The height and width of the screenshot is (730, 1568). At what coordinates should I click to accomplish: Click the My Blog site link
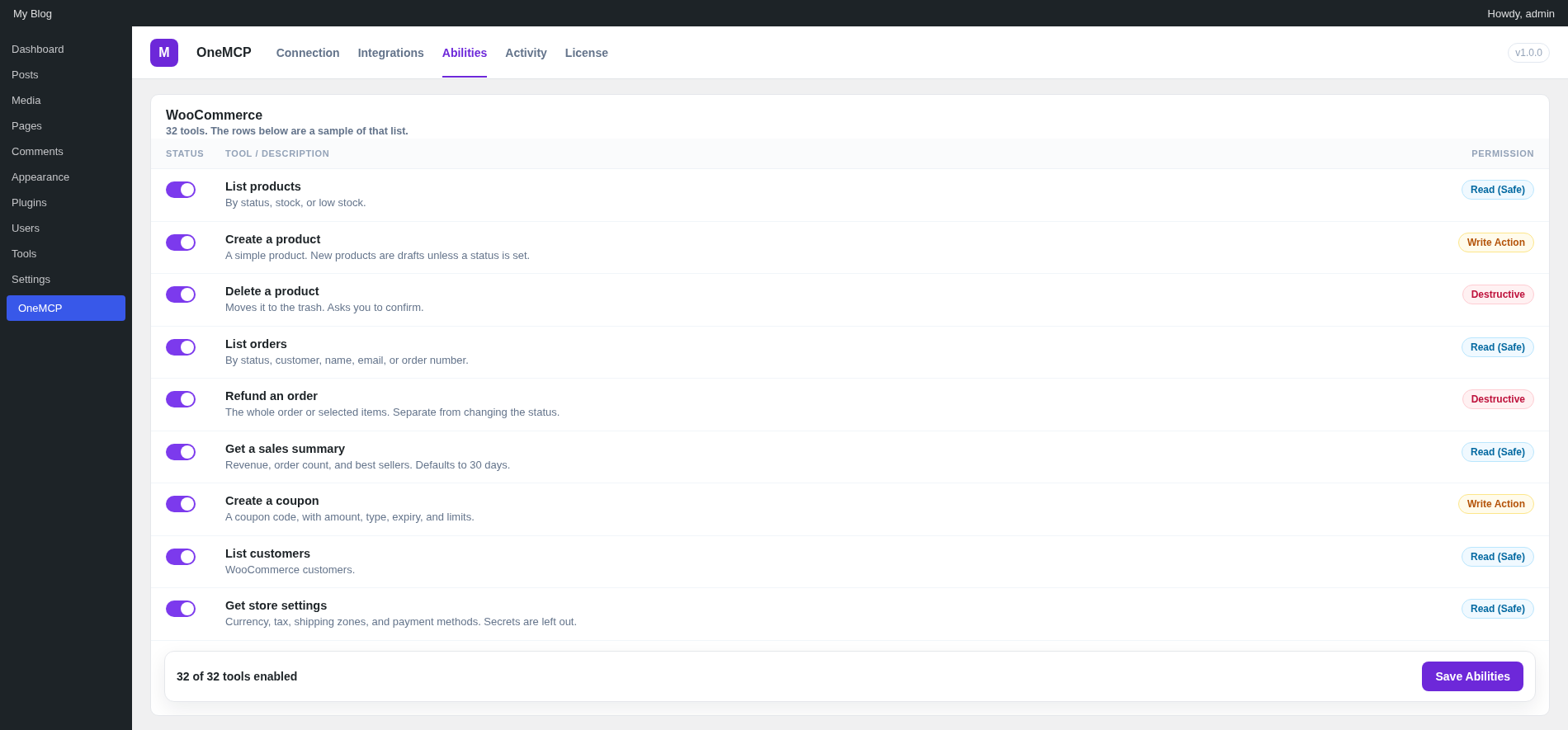[x=32, y=13]
